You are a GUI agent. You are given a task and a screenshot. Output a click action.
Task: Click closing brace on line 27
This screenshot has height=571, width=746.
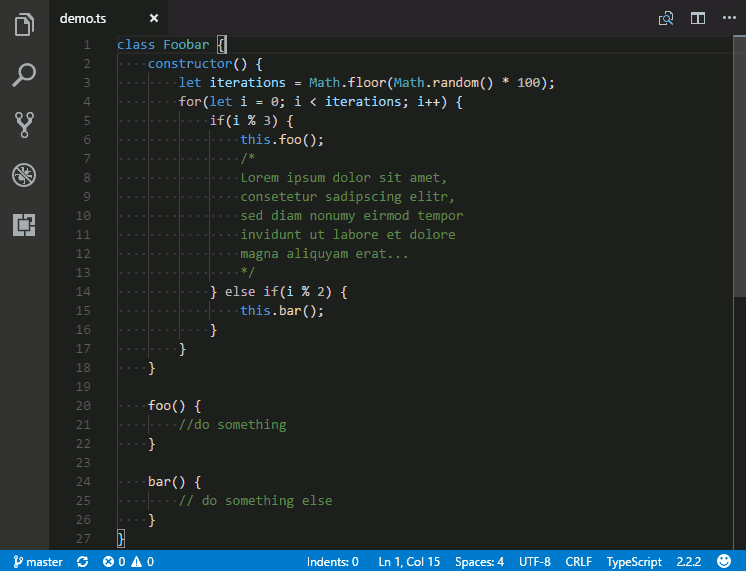[x=121, y=539]
